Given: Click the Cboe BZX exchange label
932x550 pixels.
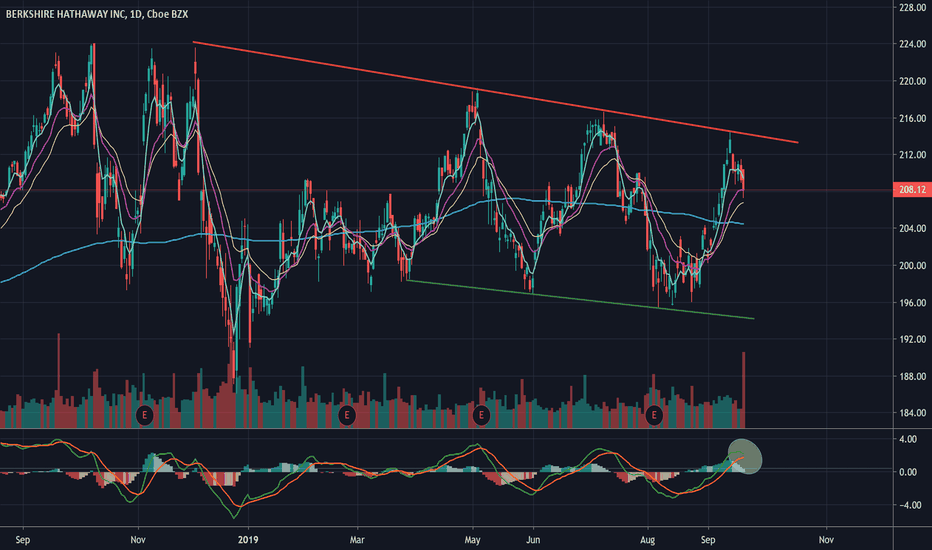Looking at the screenshot, I should pyautogui.click(x=167, y=14).
